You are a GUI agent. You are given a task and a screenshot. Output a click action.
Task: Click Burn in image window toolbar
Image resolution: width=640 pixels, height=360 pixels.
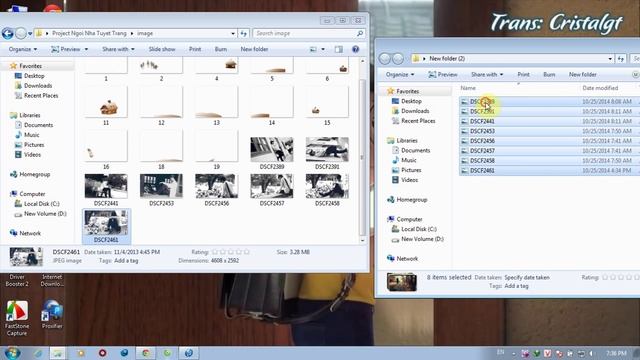tap(220, 49)
